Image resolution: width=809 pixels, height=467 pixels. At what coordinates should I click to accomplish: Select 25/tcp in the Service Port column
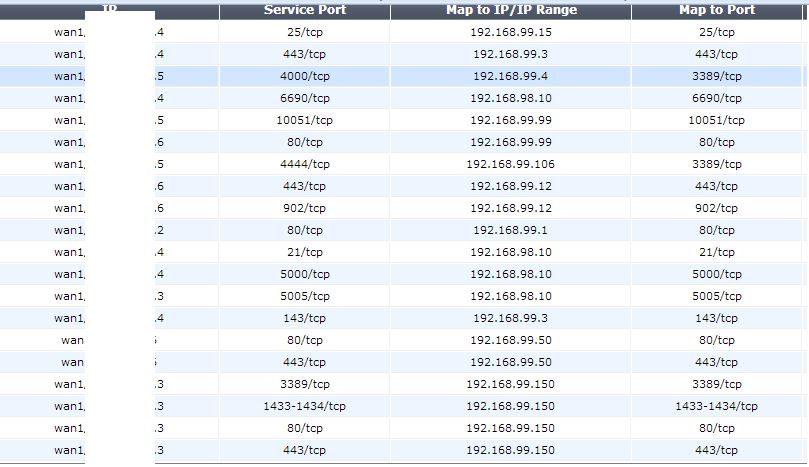point(304,32)
